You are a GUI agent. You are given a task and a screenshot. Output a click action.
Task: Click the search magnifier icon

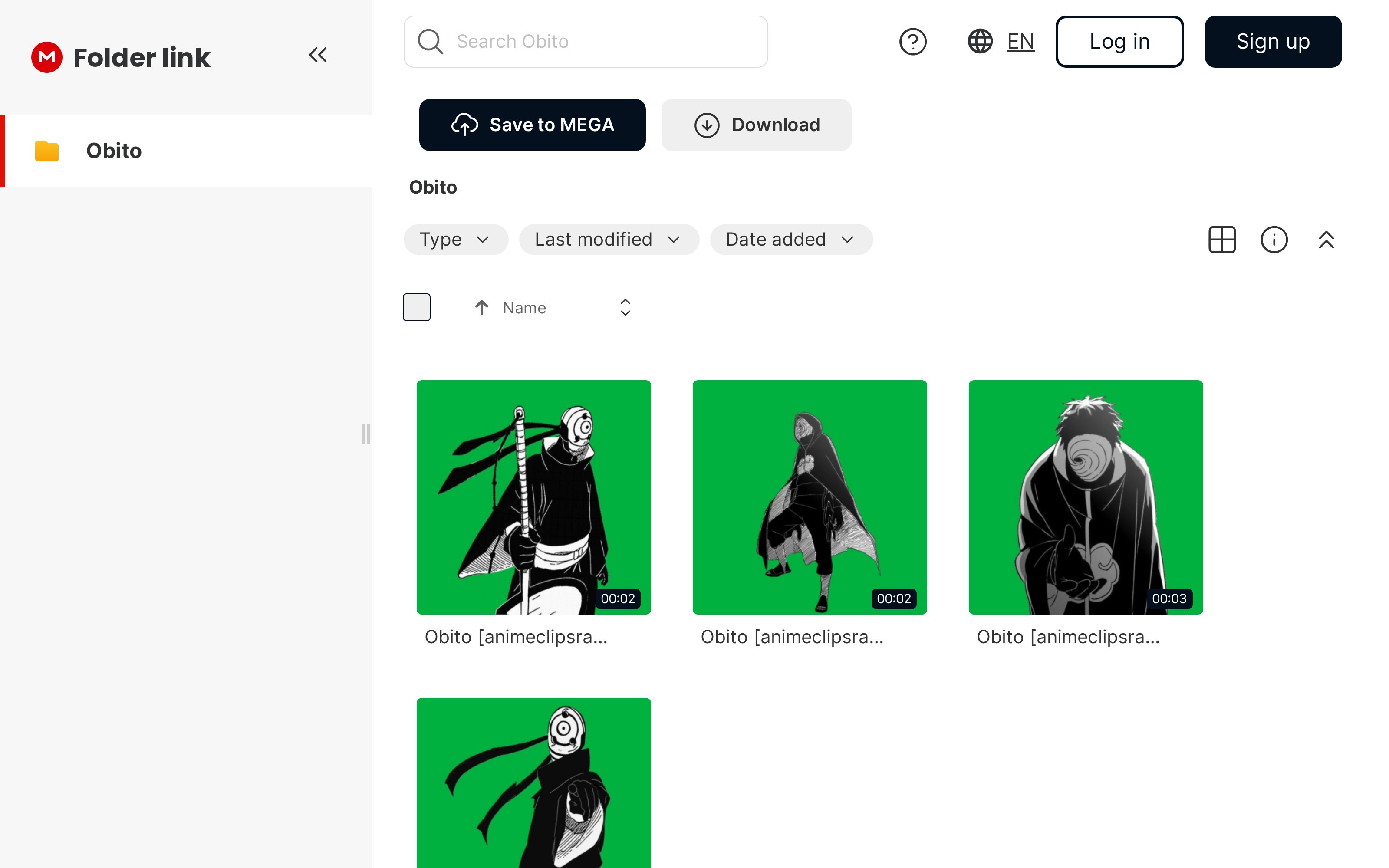coord(430,41)
